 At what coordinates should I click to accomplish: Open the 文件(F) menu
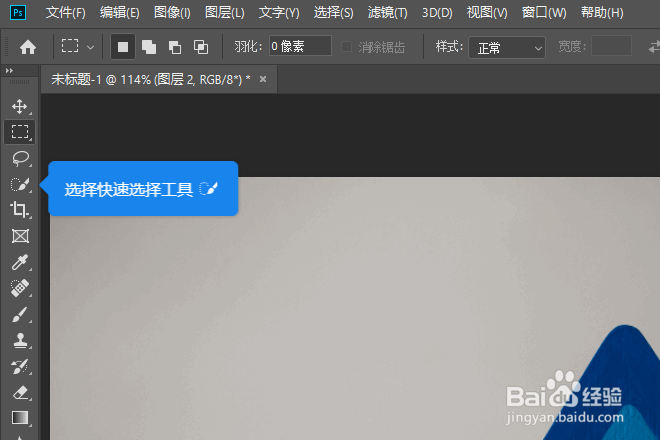pyautogui.click(x=66, y=13)
